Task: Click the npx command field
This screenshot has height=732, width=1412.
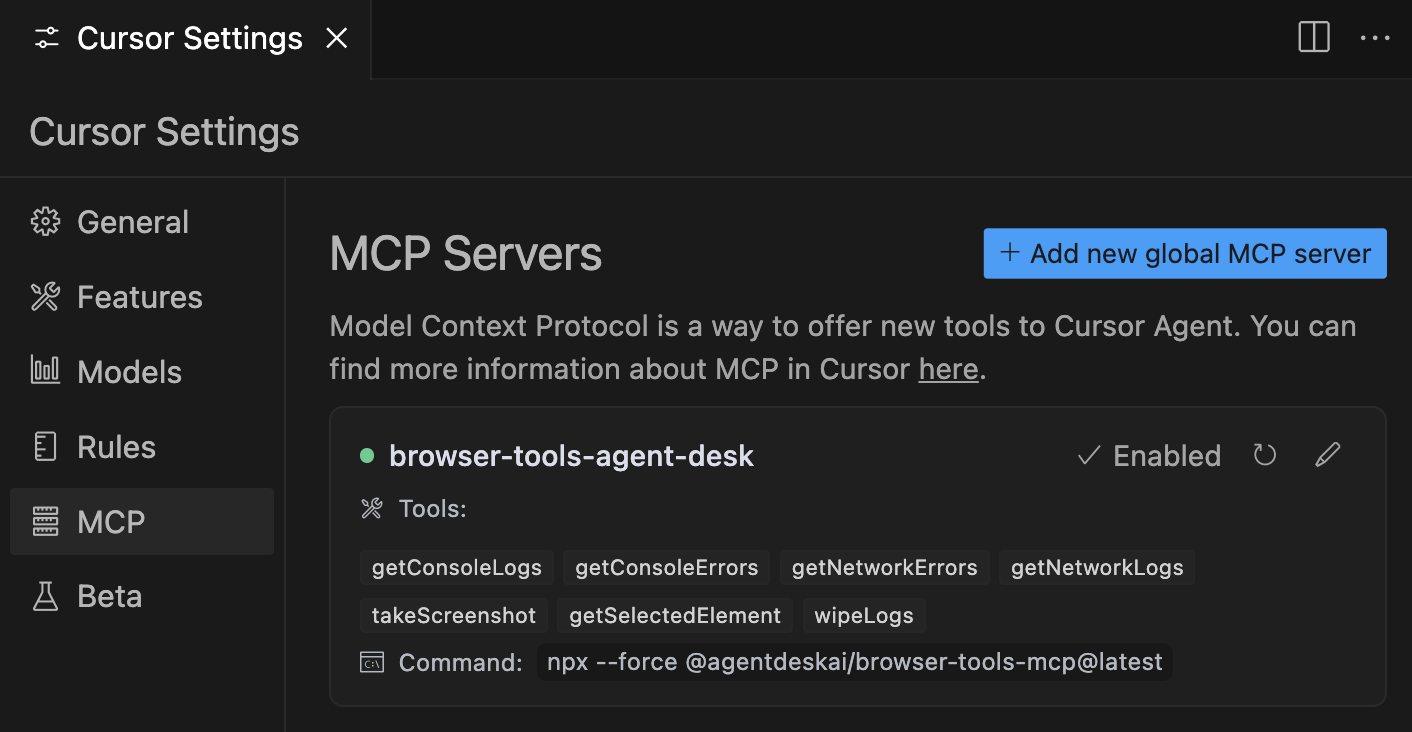Action: click(x=854, y=662)
